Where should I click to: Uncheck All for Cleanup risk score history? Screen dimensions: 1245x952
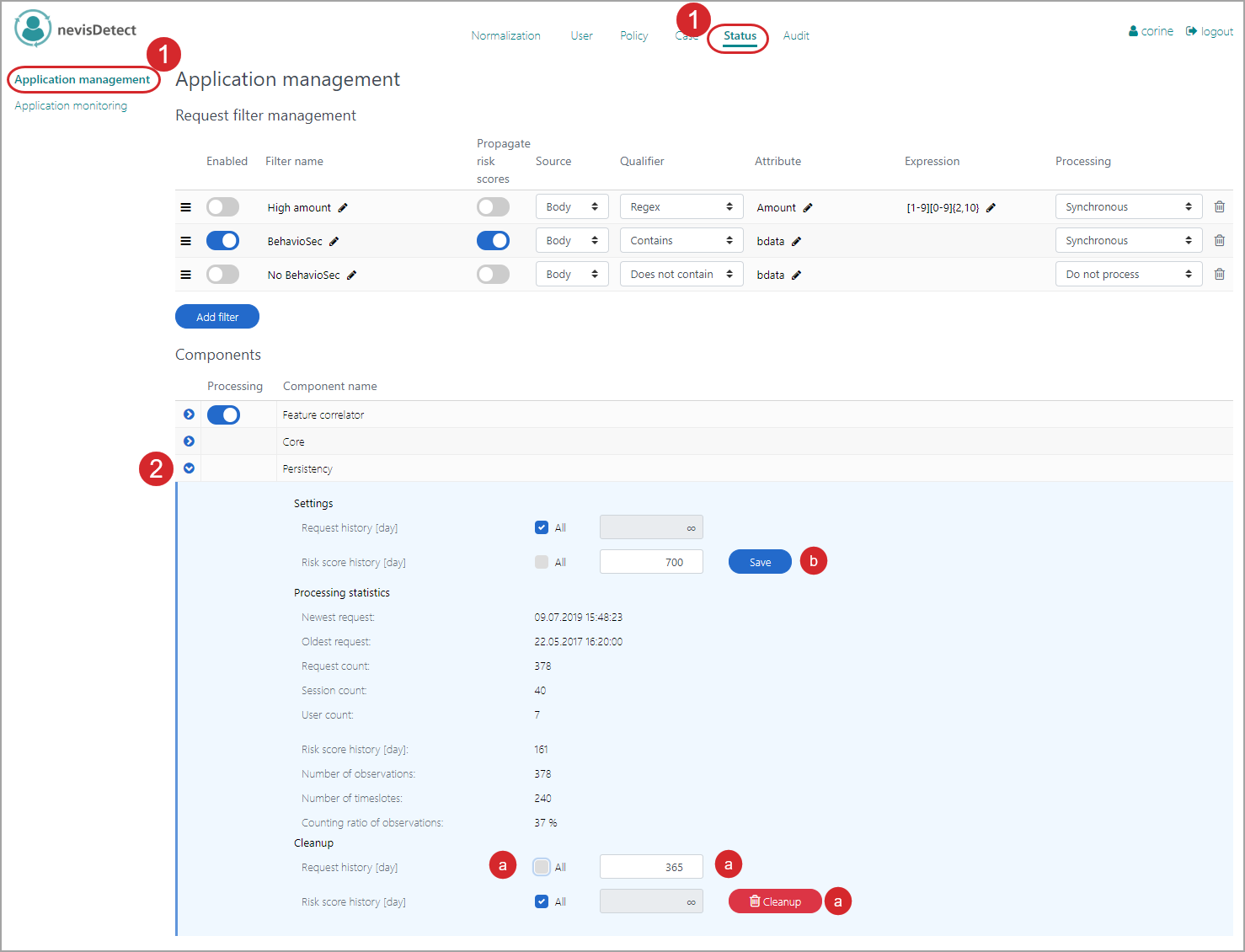click(x=542, y=901)
